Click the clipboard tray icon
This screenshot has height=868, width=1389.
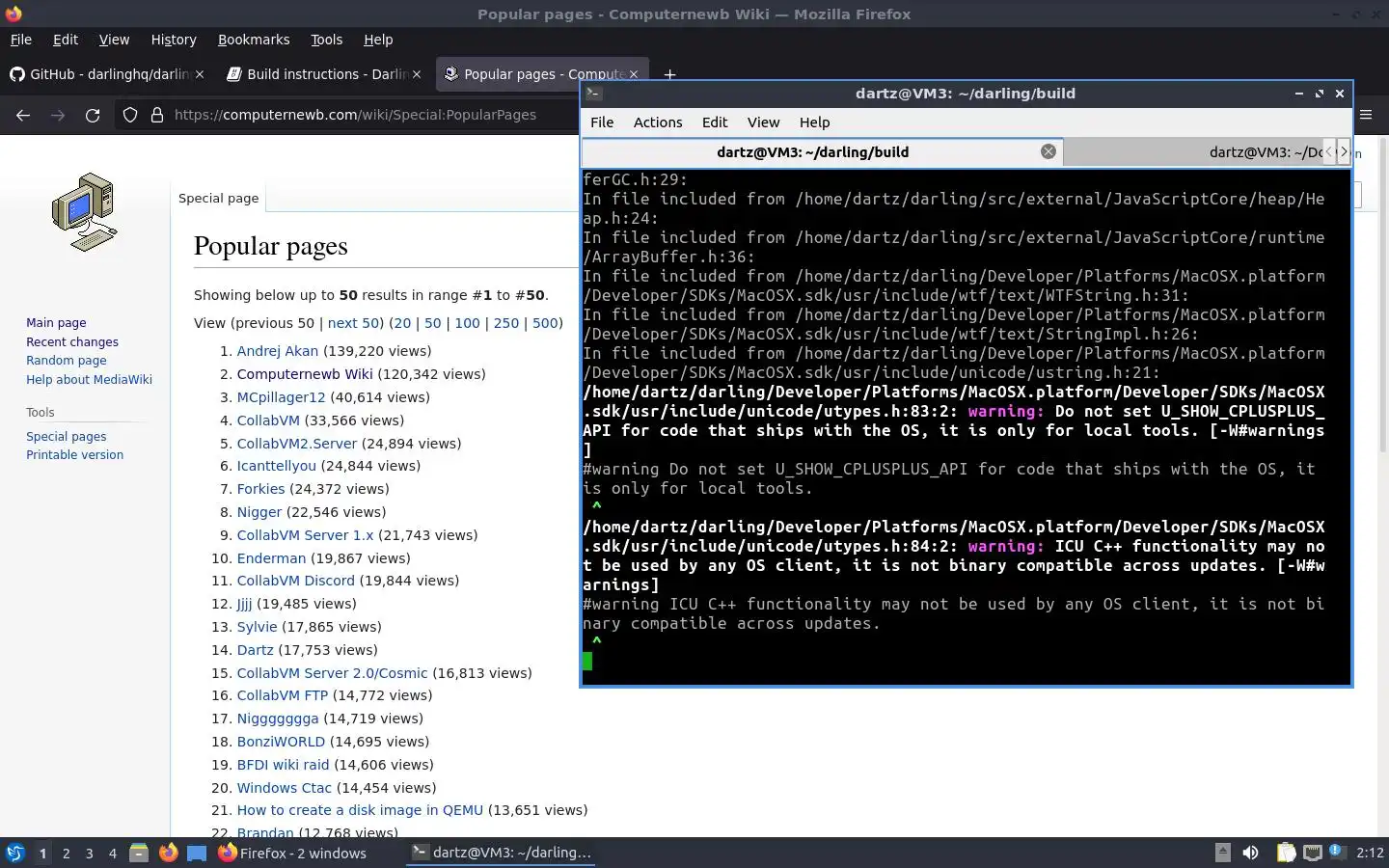[x=1286, y=853]
